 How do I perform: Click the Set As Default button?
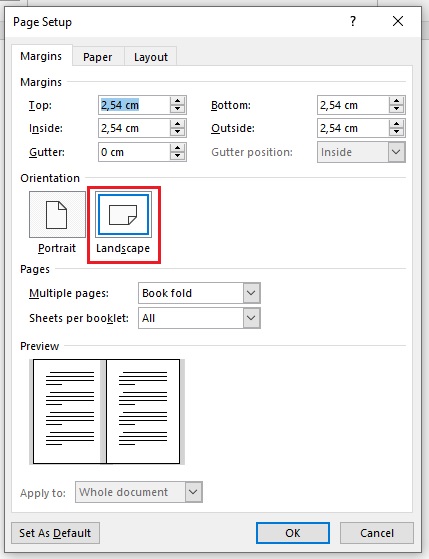tap(55, 533)
